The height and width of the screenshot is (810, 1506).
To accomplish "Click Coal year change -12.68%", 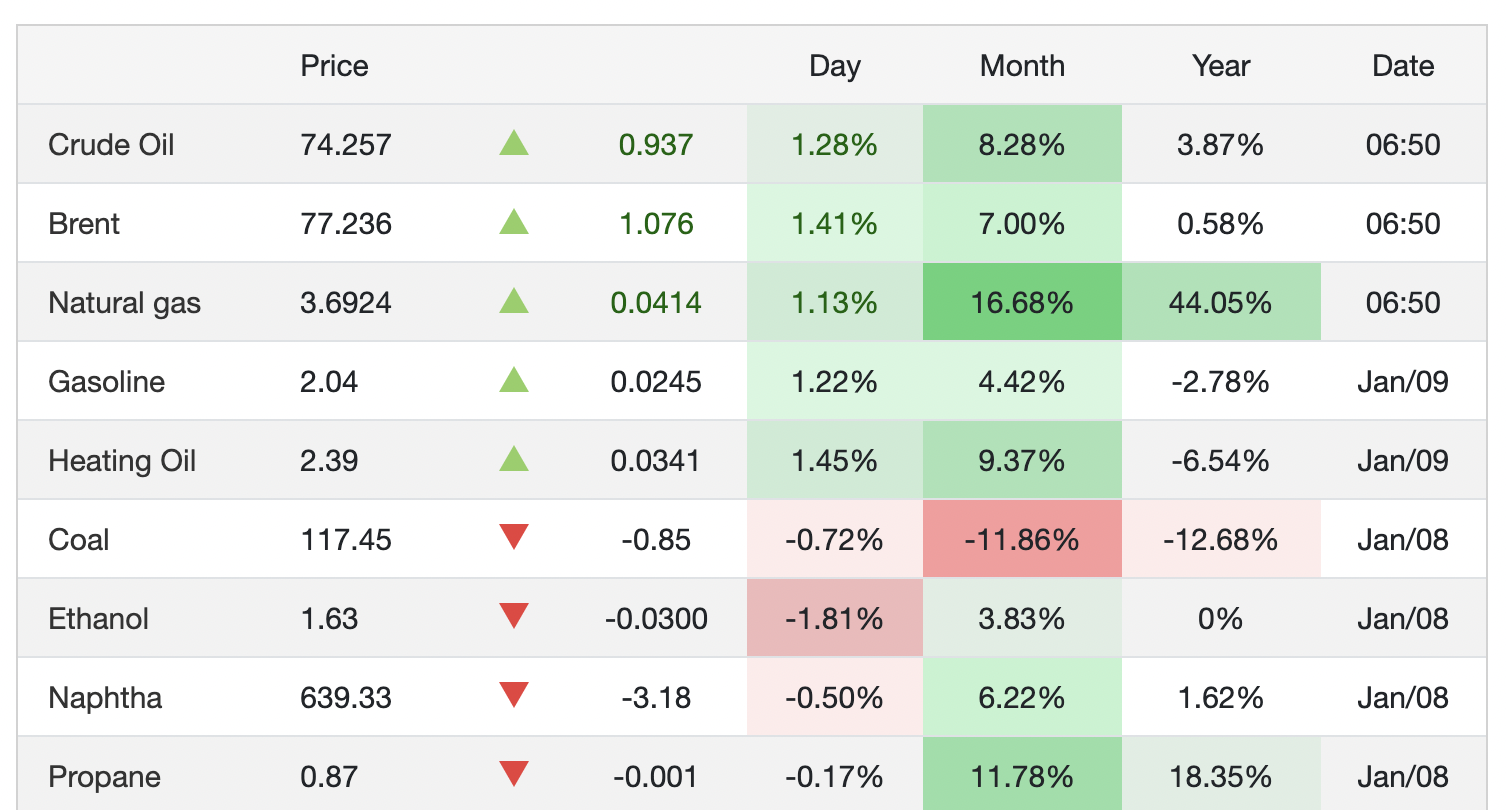I will (1221, 540).
